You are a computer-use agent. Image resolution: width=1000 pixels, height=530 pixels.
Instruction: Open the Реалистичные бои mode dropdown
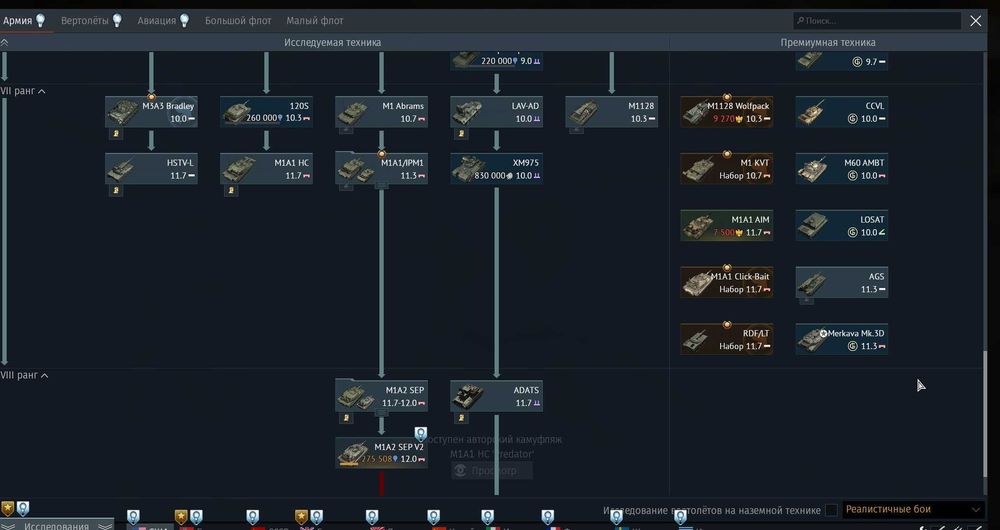click(913, 509)
